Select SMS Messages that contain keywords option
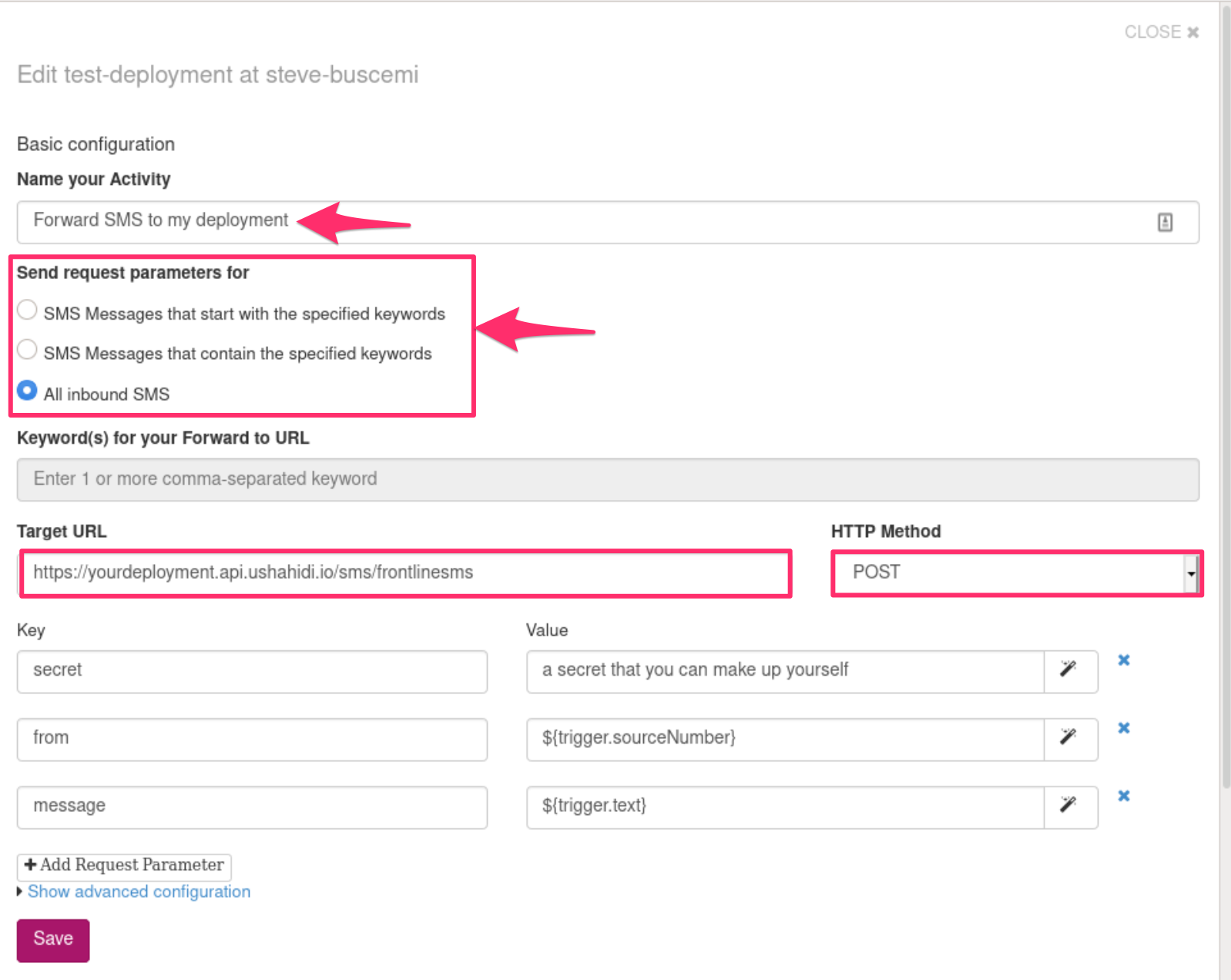 coord(27,351)
